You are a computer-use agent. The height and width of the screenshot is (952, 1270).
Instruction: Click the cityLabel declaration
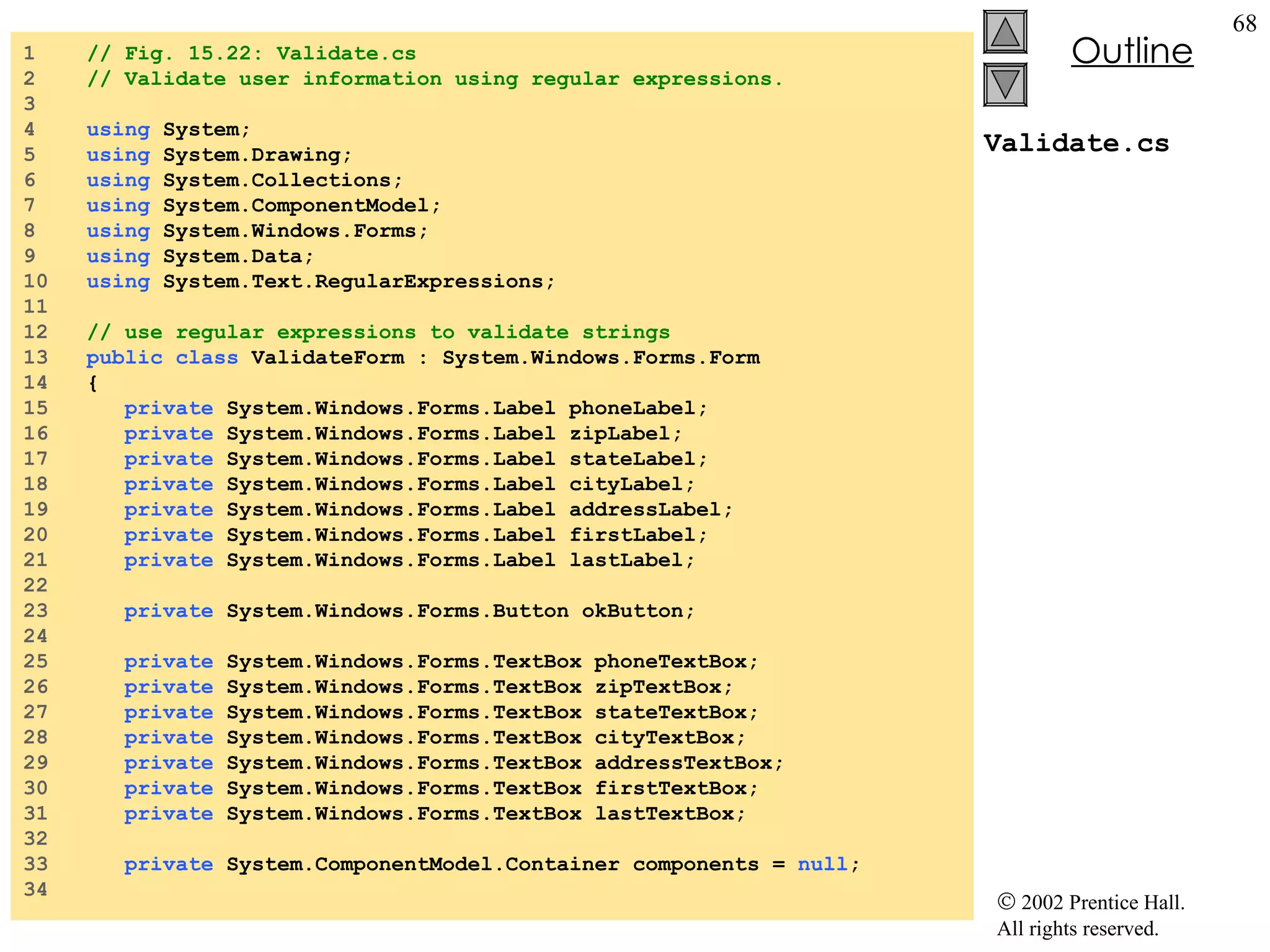(409, 485)
